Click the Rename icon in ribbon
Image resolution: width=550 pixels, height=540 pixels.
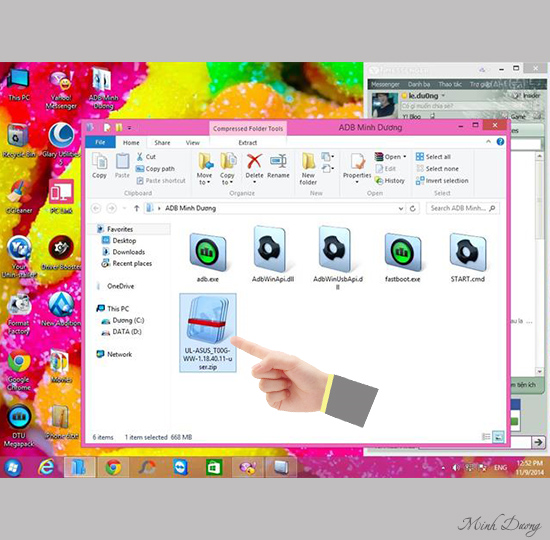pyautogui.click(x=278, y=166)
